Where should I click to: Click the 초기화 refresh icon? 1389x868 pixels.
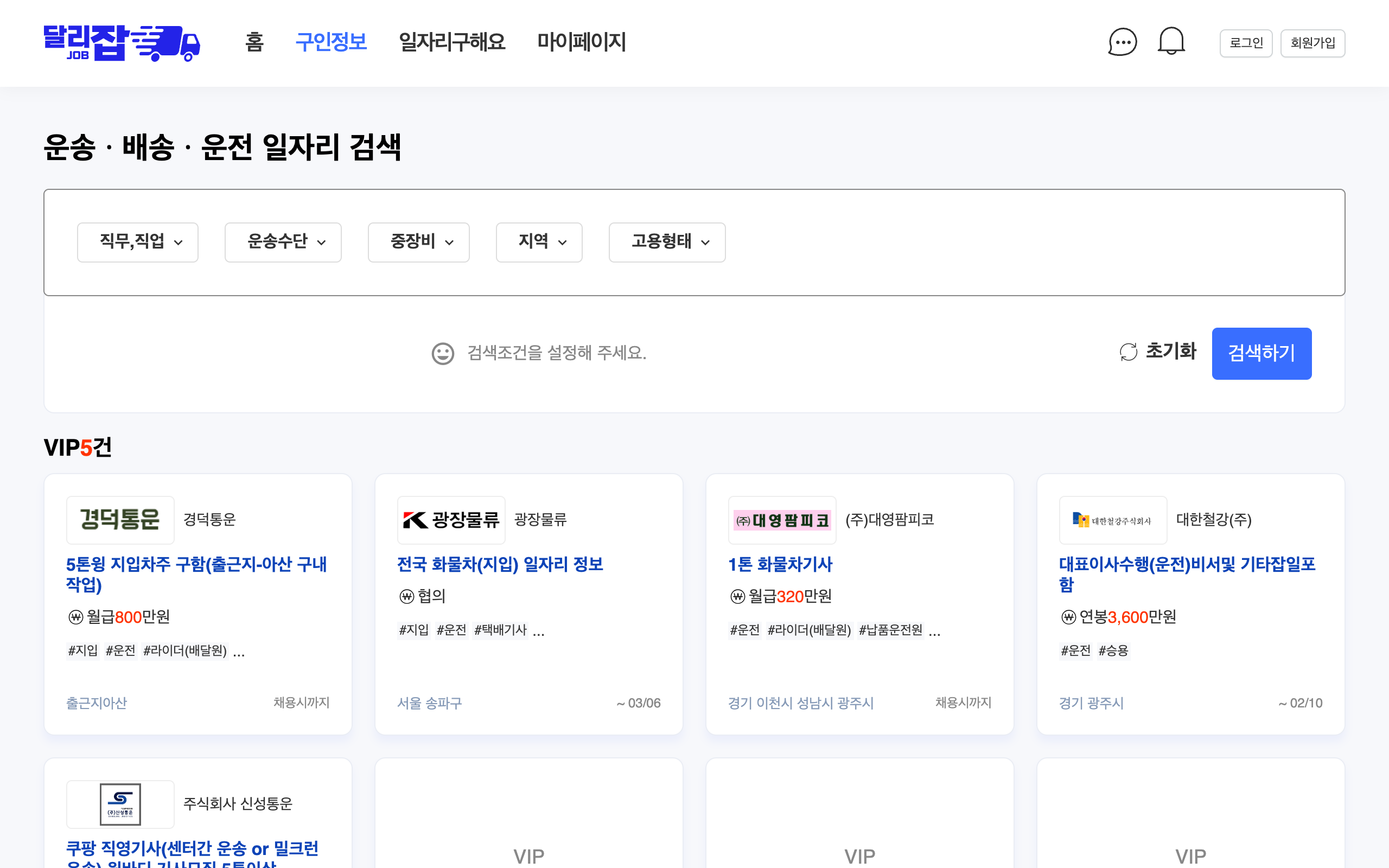pos(1129,352)
